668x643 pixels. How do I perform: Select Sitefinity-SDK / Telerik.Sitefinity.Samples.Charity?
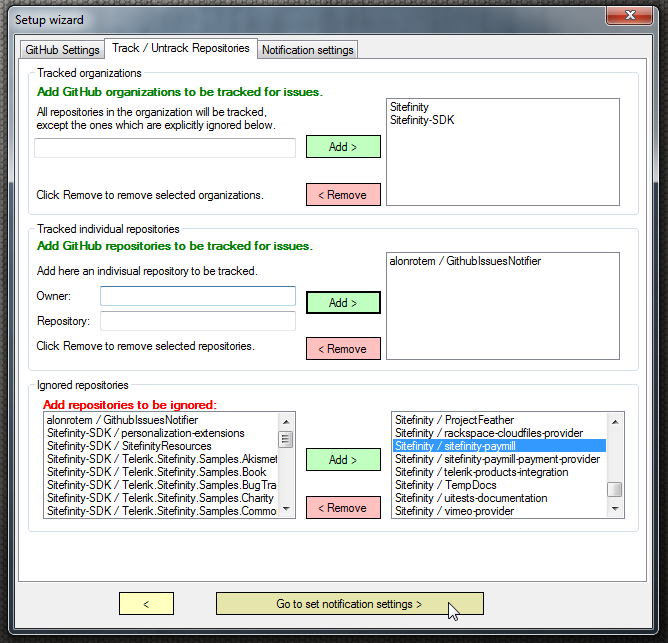[160, 498]
